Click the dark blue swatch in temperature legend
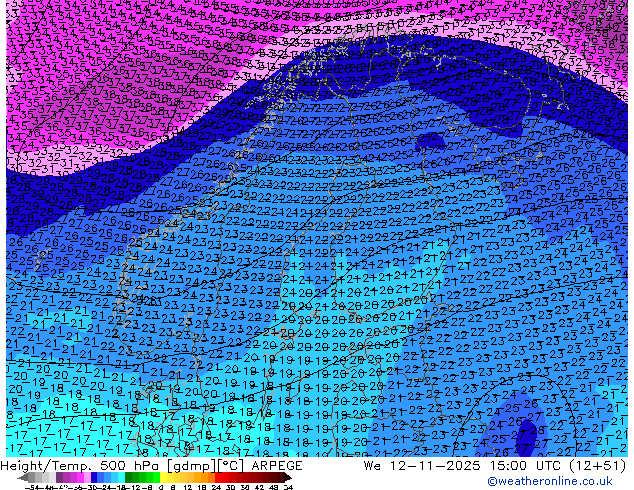Viewport: 634px width, 490px height. [94, 477]
